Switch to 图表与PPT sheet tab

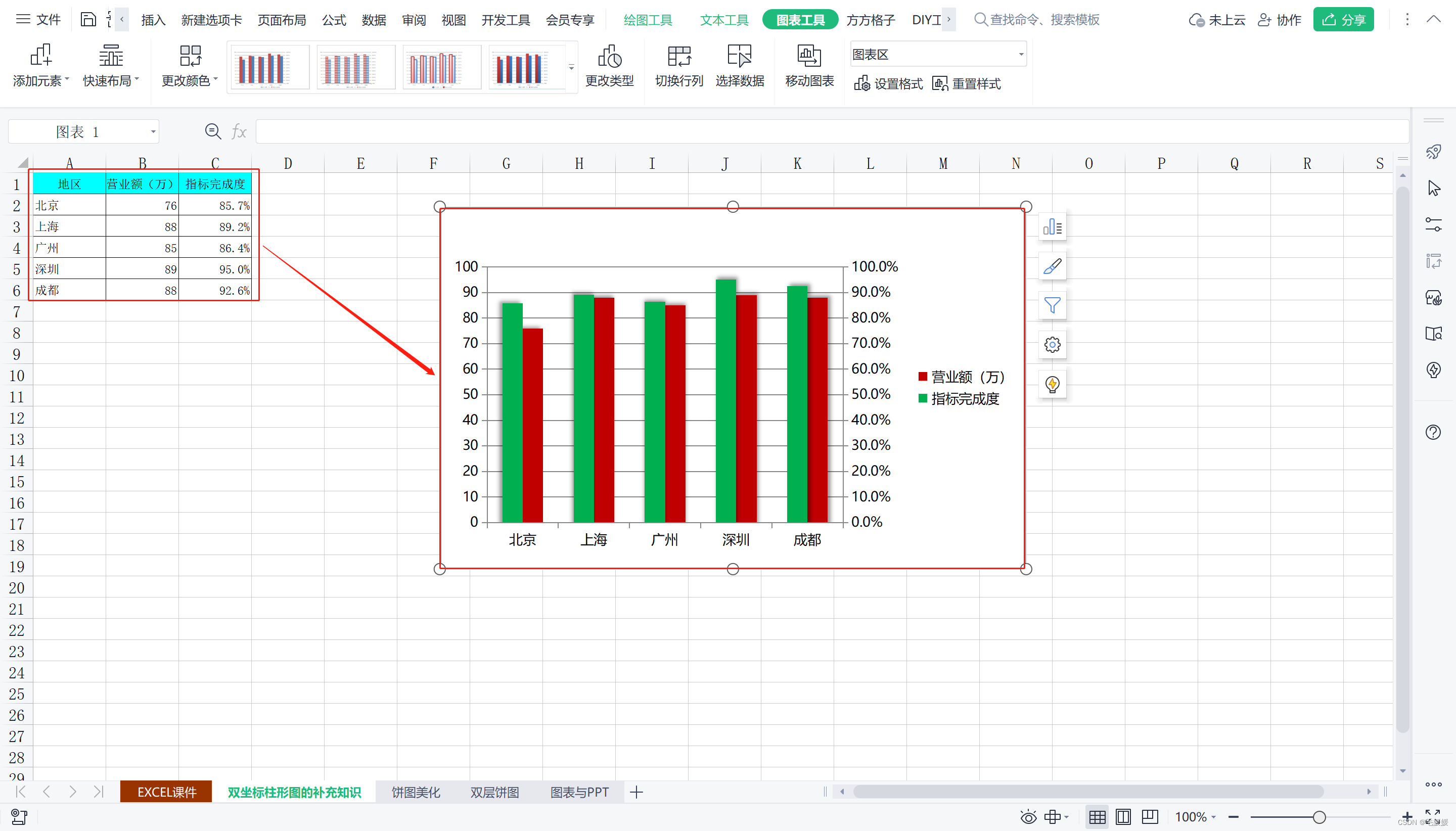click(579, 792)
